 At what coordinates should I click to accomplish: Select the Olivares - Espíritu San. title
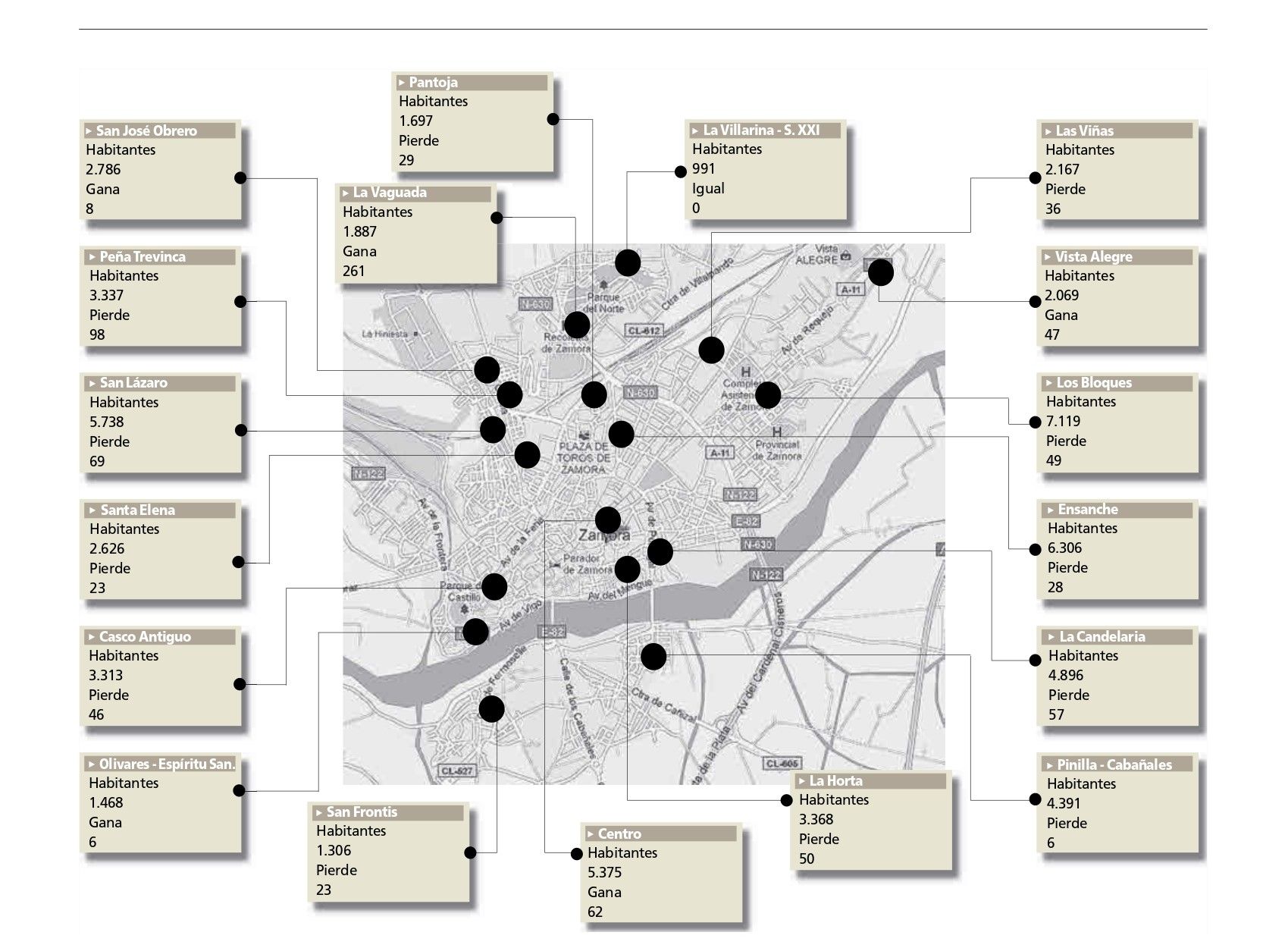(167, 764)
